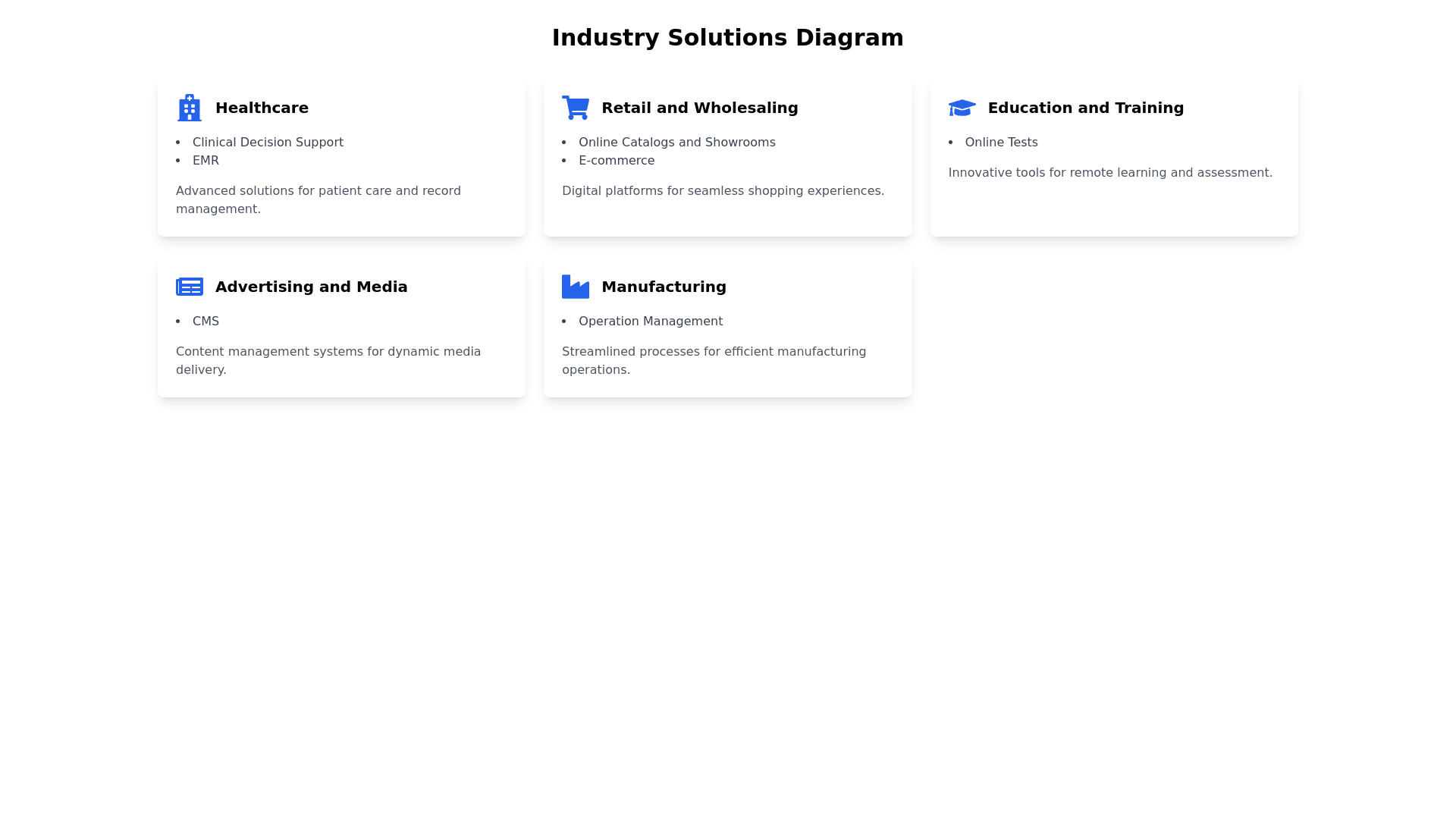The width and height of the screenshot is (1456, 819).
Task: Click the E-commerce list item
Action: (x=616, y=161)
